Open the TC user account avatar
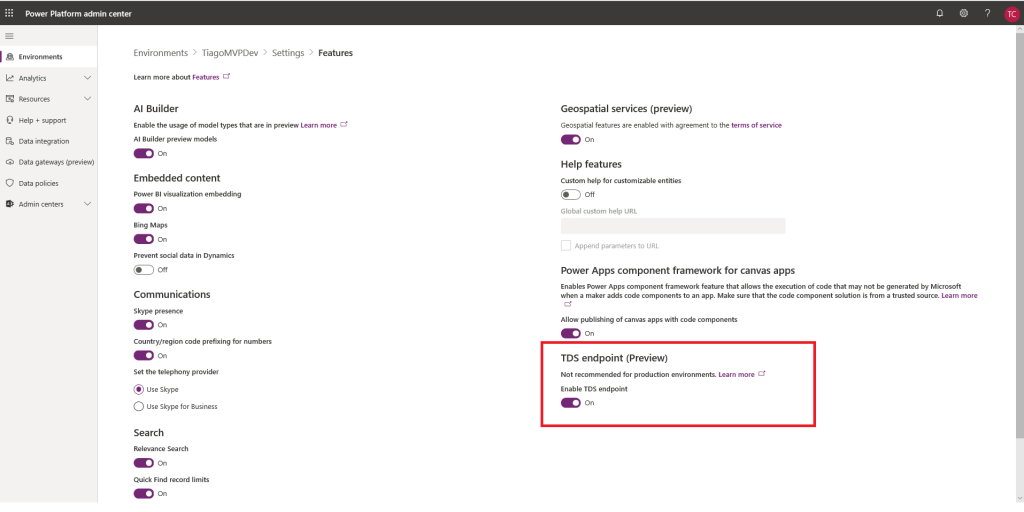1024x512 pixels. click(x=1010, y=13)
